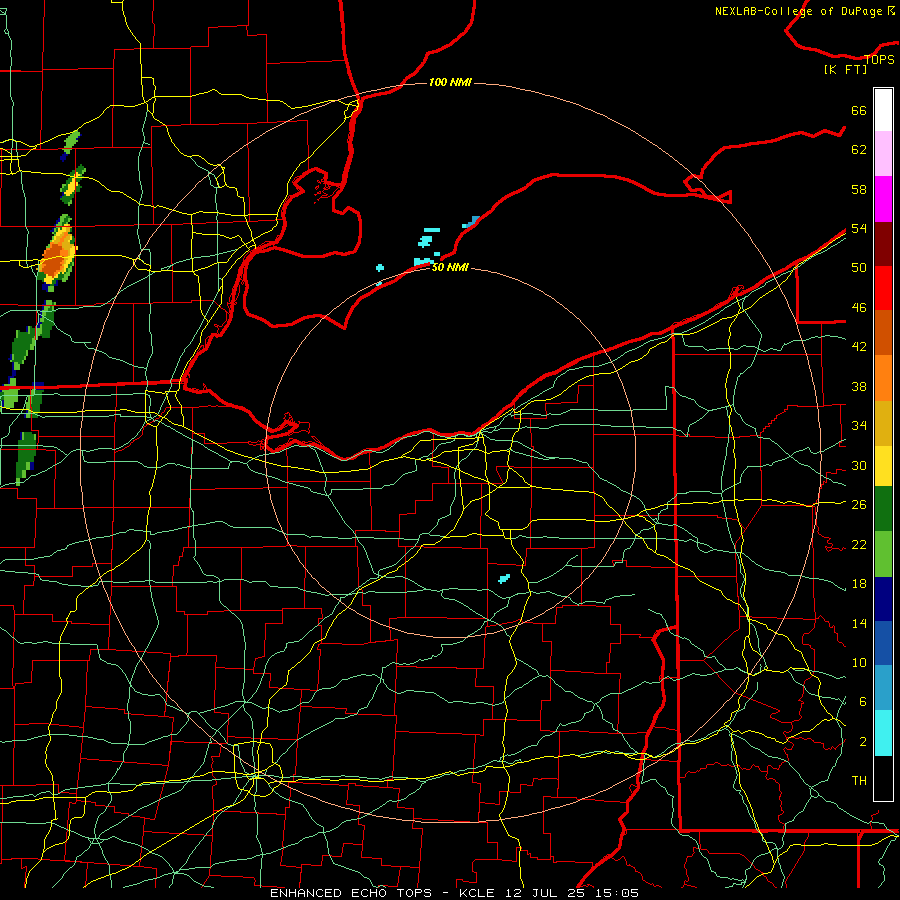Viewport: 900px width, 900px height.
Task: Choose the navy blue legend swatch
Action: pos(883,599)
